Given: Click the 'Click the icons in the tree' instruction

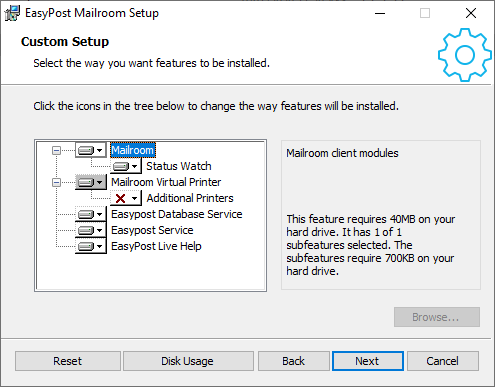Looking at the screenshot, I should click(216, 106).
